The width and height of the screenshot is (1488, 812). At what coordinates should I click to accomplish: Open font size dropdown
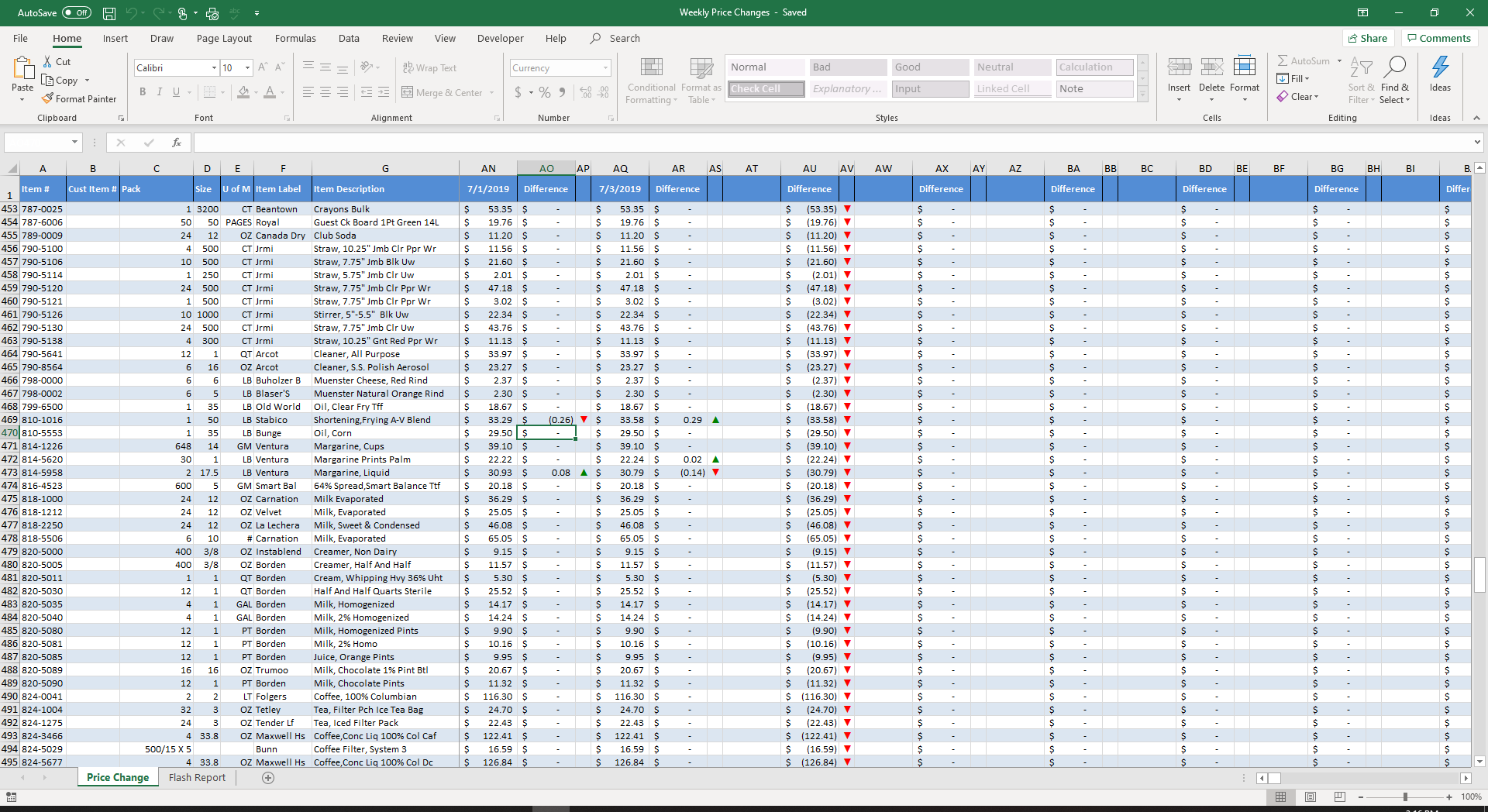[247, 68]
